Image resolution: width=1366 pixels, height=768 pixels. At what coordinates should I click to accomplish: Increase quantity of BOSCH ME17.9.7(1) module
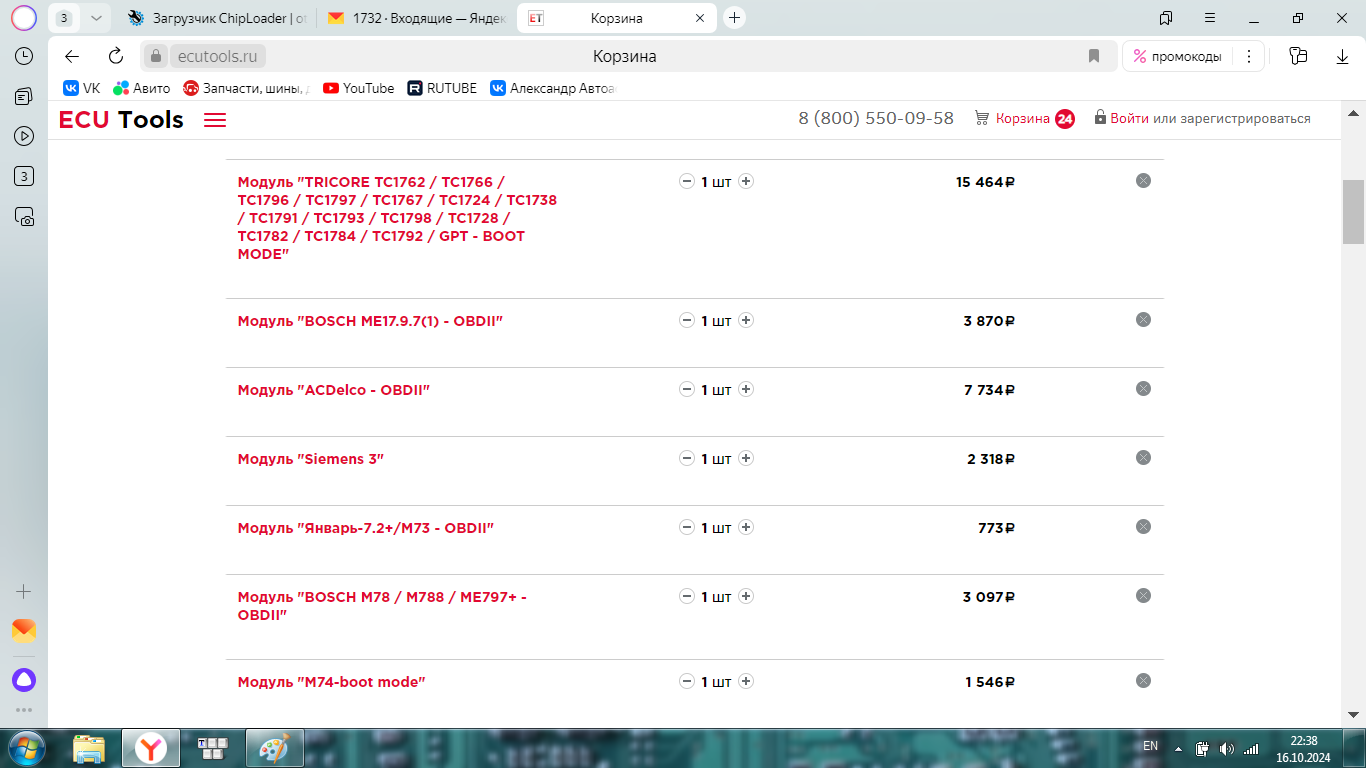click(746, 321)
